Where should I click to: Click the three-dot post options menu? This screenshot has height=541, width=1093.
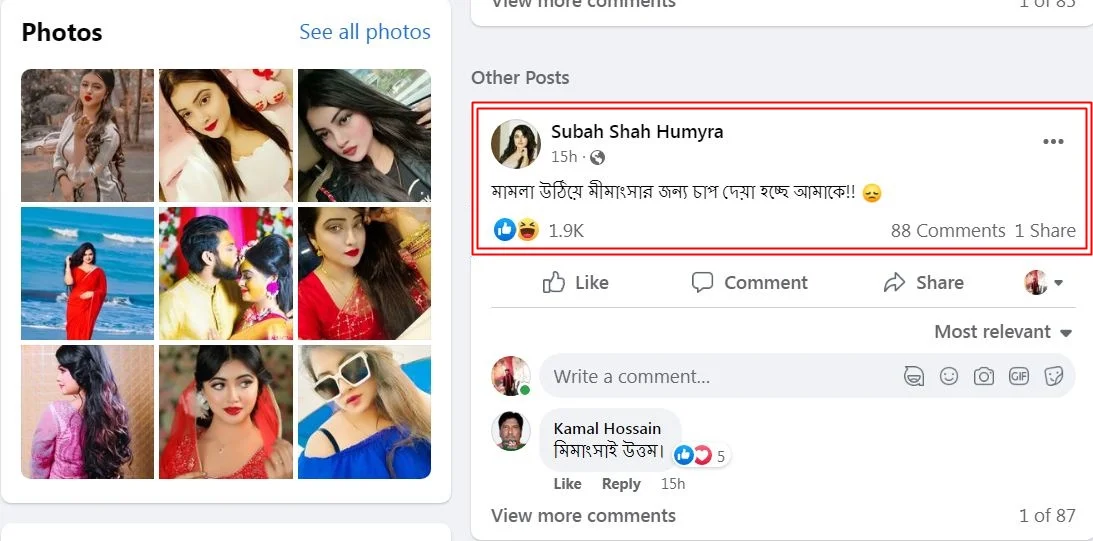[x=1053, y=142]
